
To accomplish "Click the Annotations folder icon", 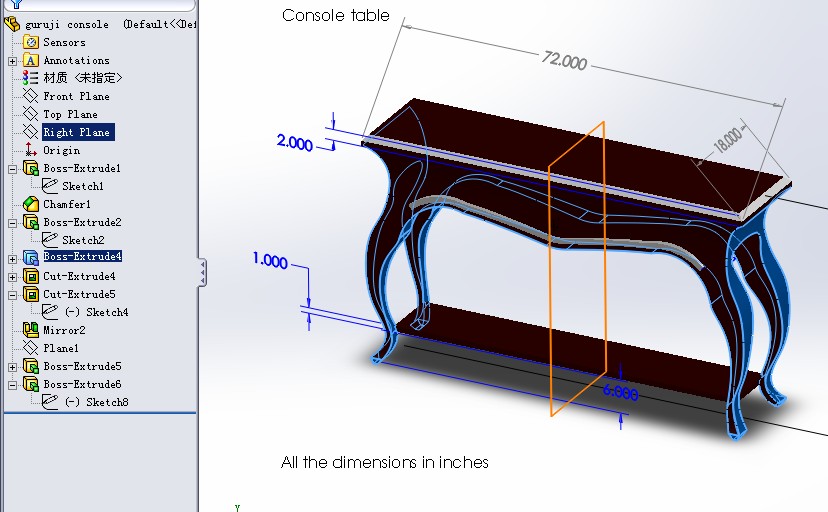I will coord(31,60).
